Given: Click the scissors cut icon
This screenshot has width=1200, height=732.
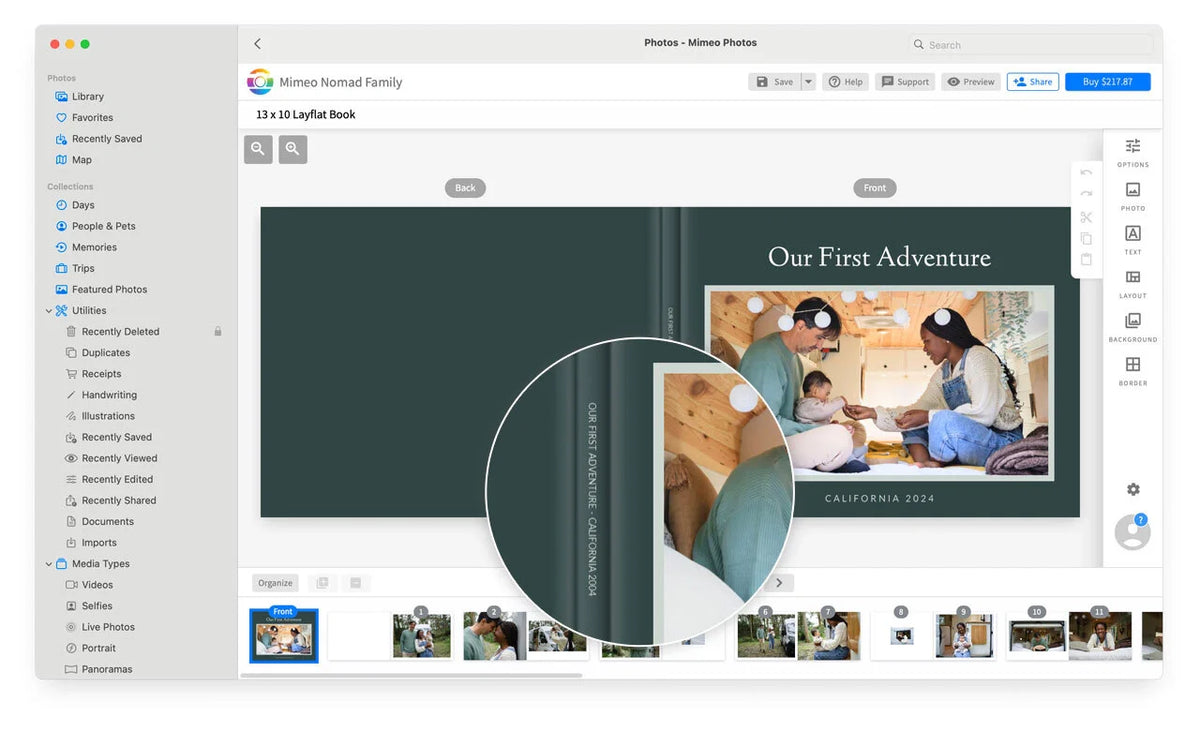Looking at the screenshot, I should [x=1086, y=217].
